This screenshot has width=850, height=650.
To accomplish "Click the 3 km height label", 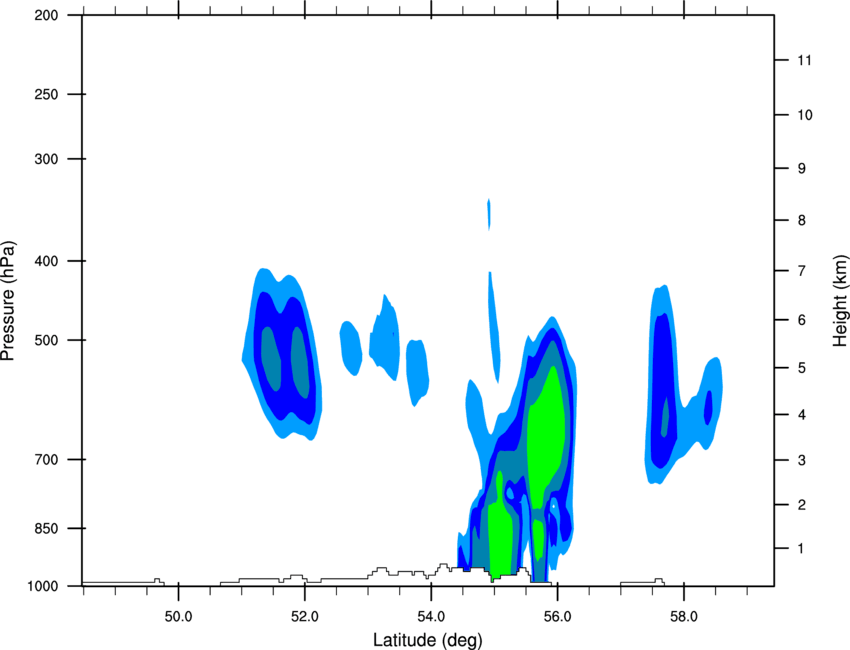I will [802, 460].
